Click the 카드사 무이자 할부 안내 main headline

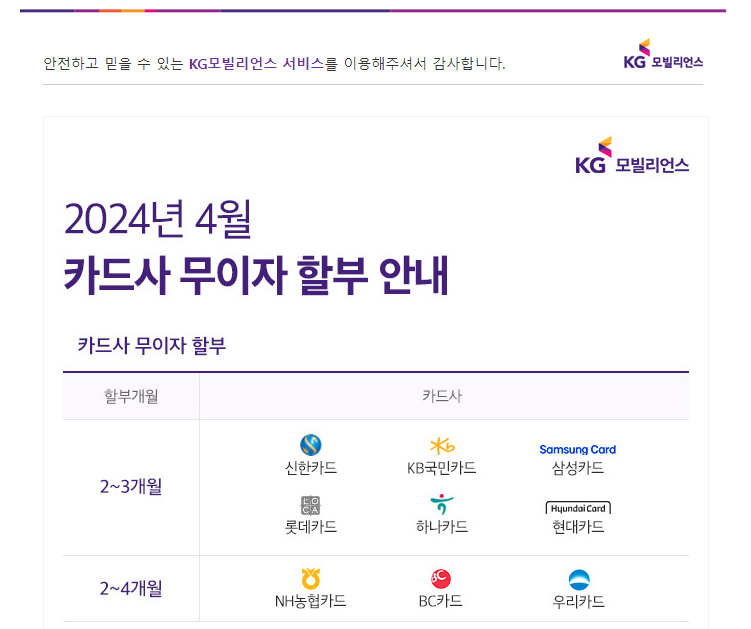[256, 274]
